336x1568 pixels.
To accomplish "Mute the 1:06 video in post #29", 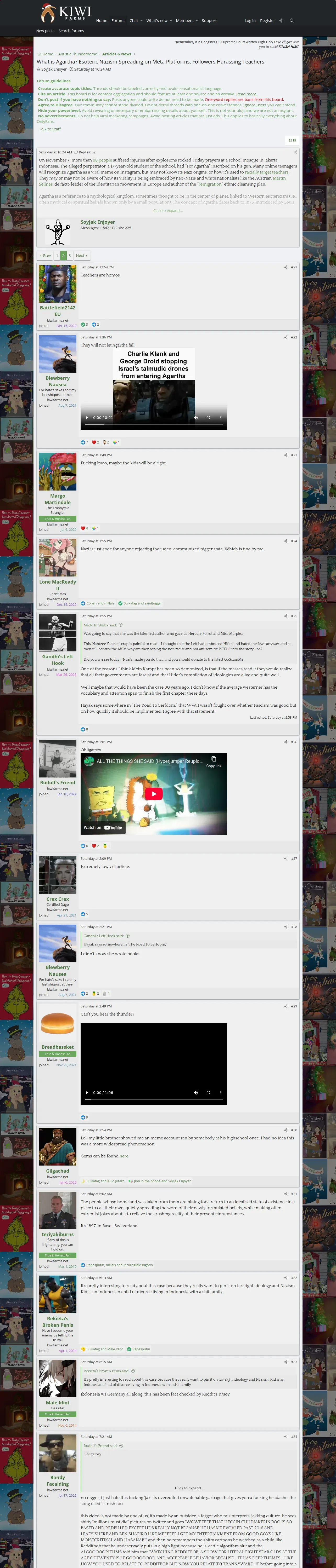I will click(x=196, y=1093).
